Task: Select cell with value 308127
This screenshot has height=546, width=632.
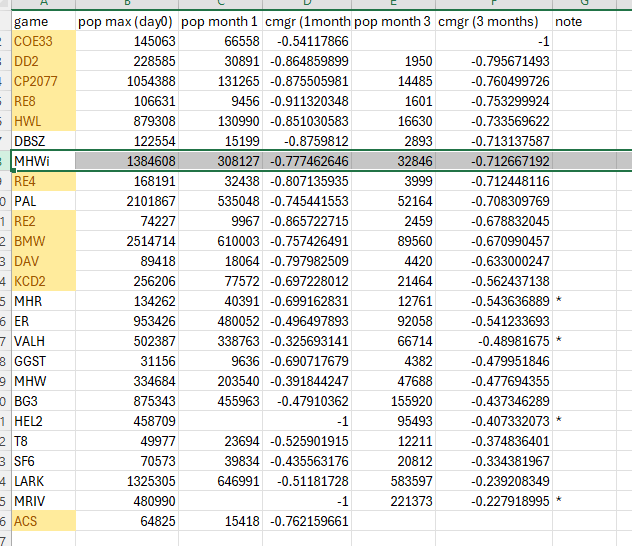Action: click(x=220, y=161)
